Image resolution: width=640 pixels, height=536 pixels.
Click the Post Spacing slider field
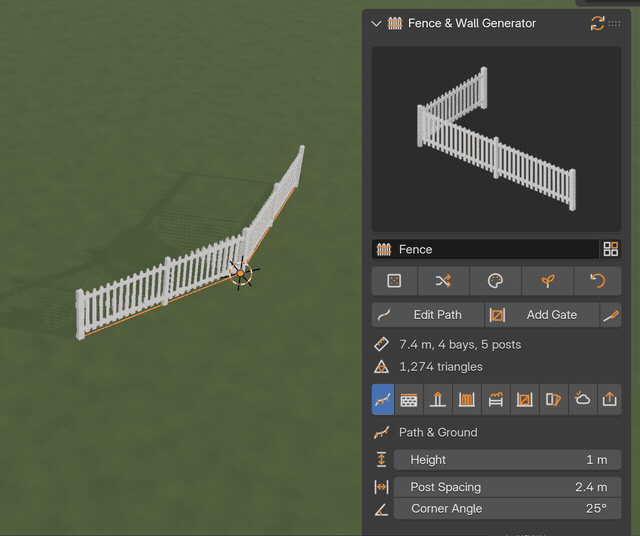pyautogui.click(x=508, y=487)
